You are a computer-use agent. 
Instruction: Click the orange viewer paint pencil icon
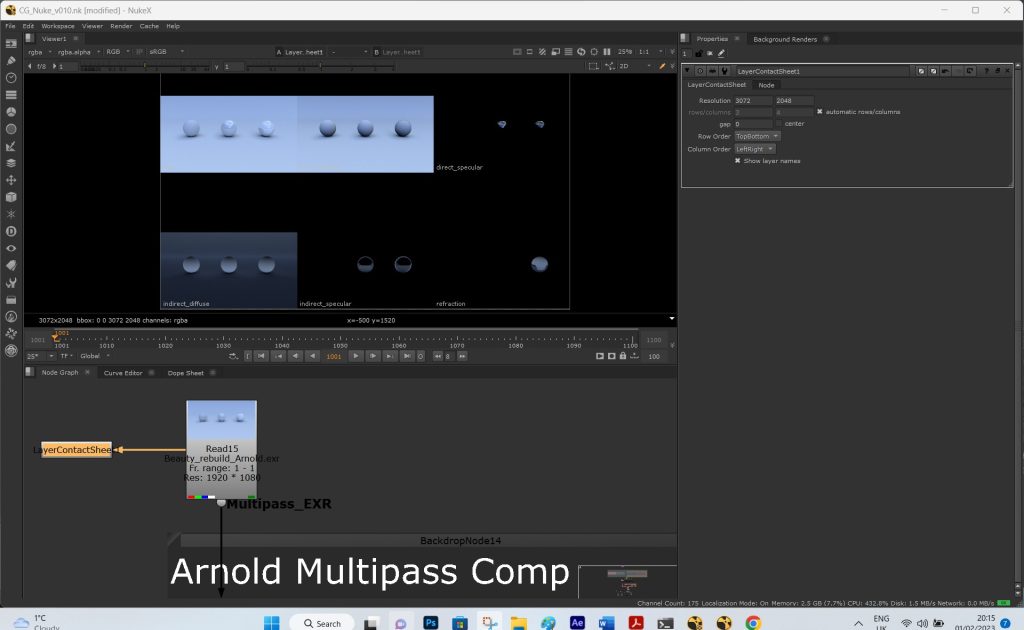click(x=662, y=66)
